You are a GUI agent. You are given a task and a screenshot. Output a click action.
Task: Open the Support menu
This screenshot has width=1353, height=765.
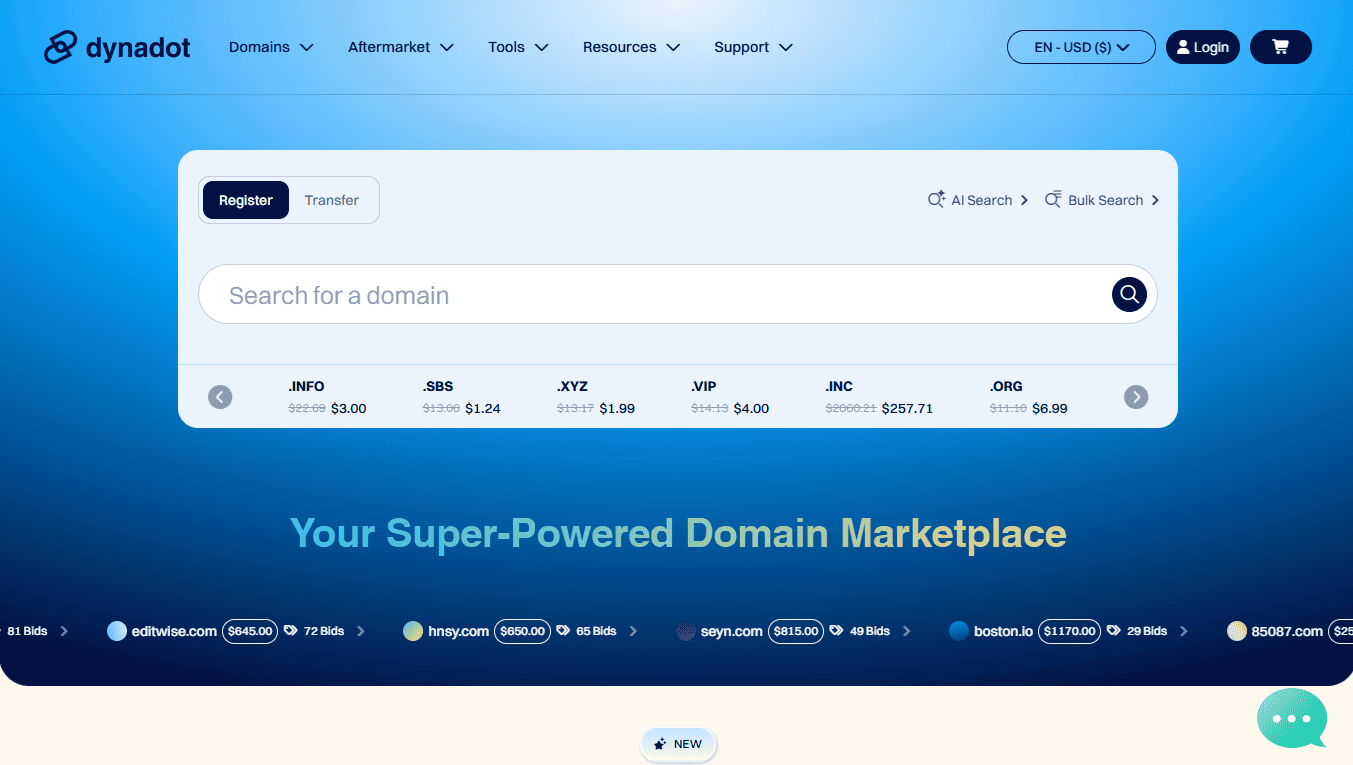(753, 47)
